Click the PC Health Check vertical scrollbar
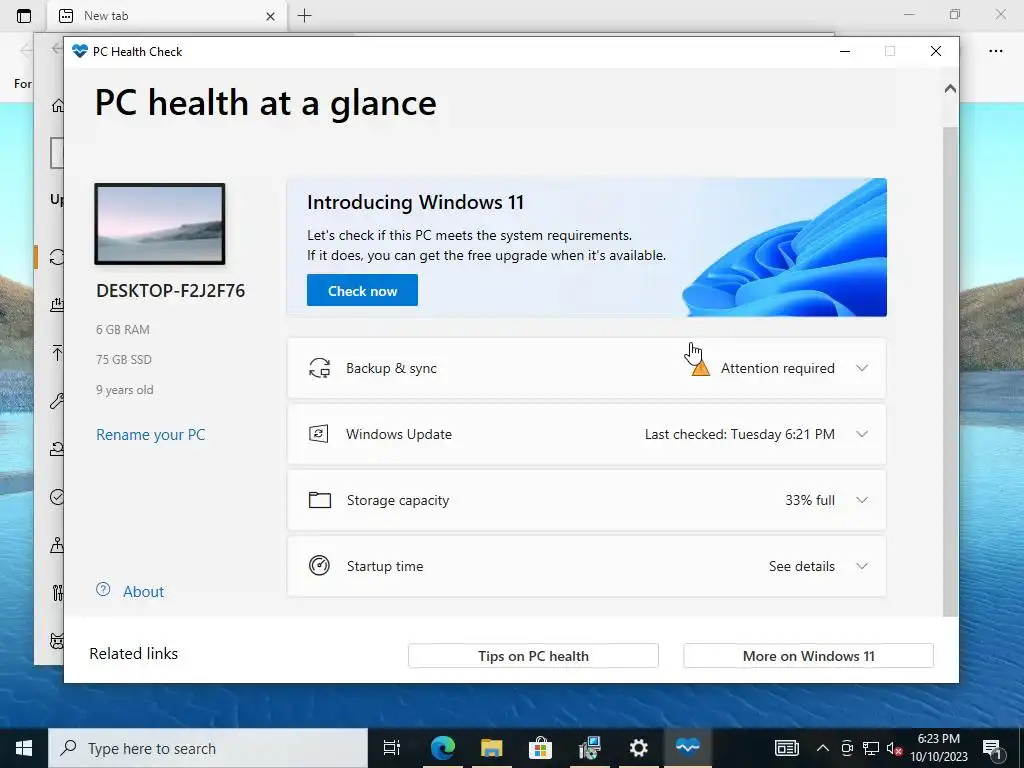Viewport: 1024px width, 768px height. pos(950,371)
